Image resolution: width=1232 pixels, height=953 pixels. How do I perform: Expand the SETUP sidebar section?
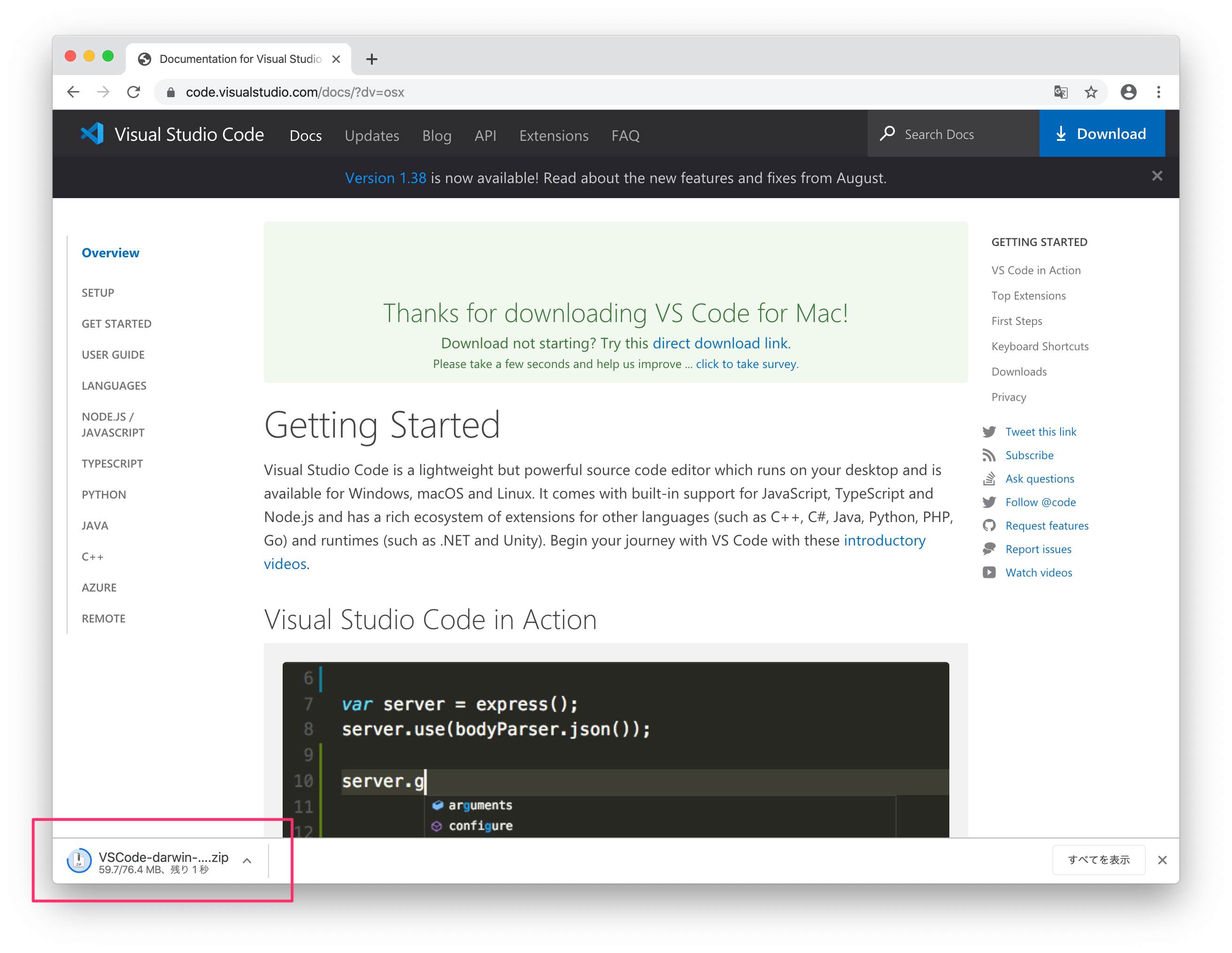pyautogui.click(x=98, y=292)
